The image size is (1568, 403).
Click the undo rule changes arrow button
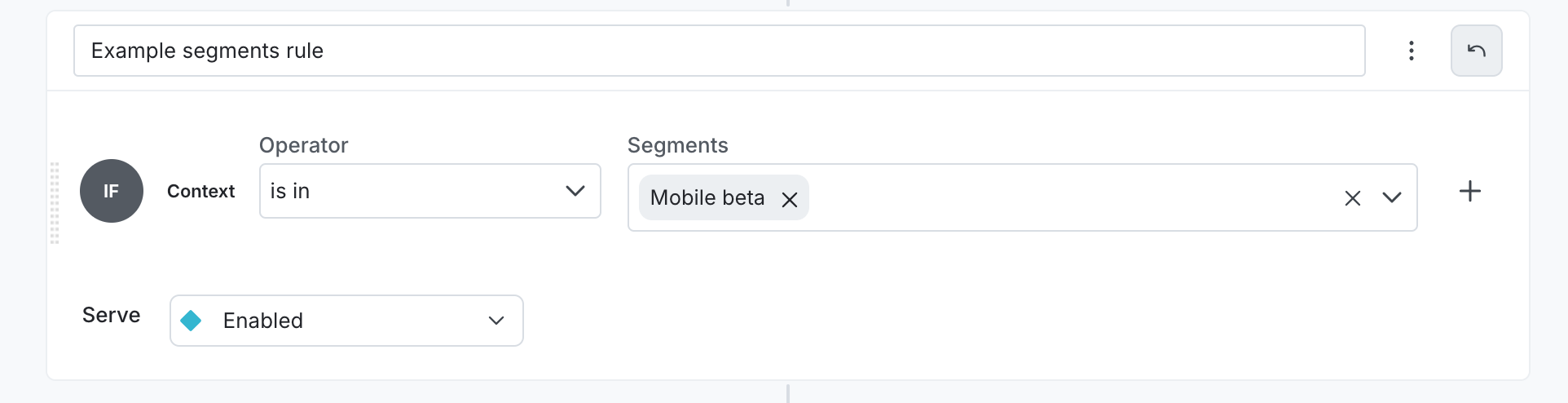click(1476, 51)
